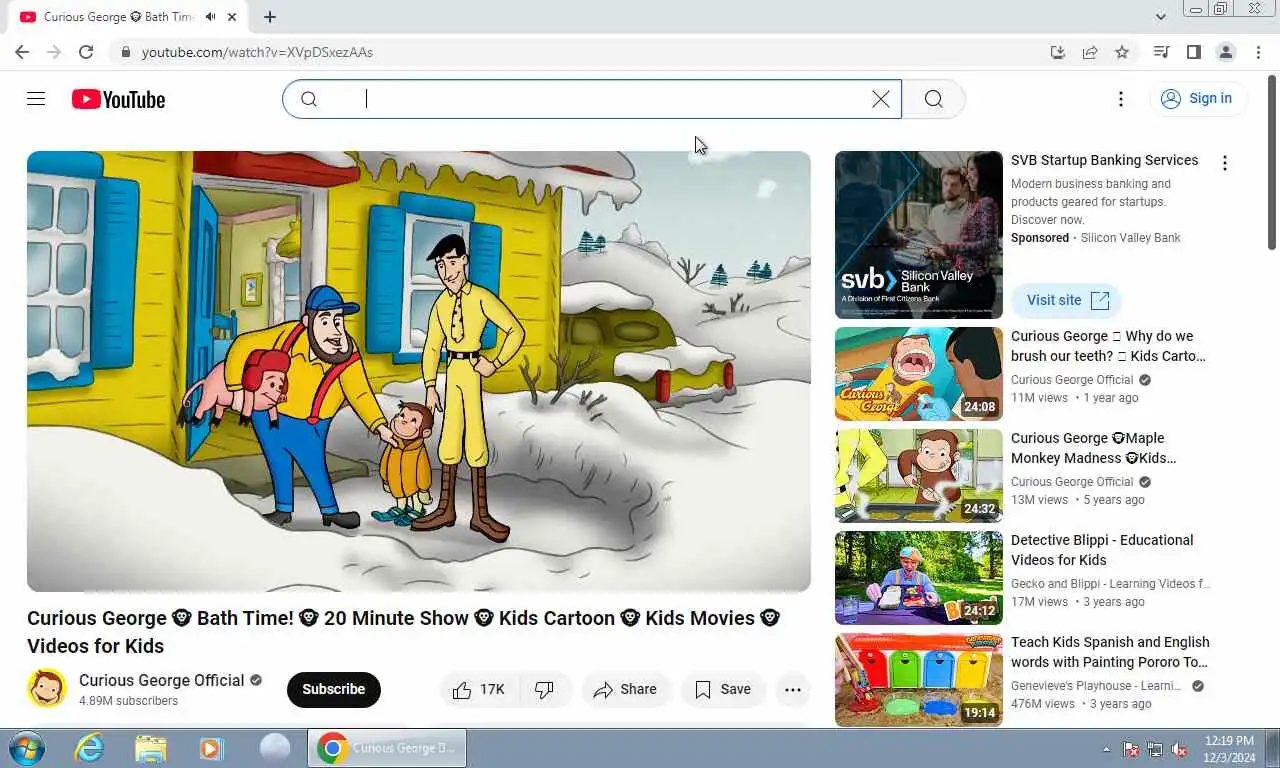
Task: Go to YouTube home via logo
Action: pyautogui.click(x=118, y=99)
